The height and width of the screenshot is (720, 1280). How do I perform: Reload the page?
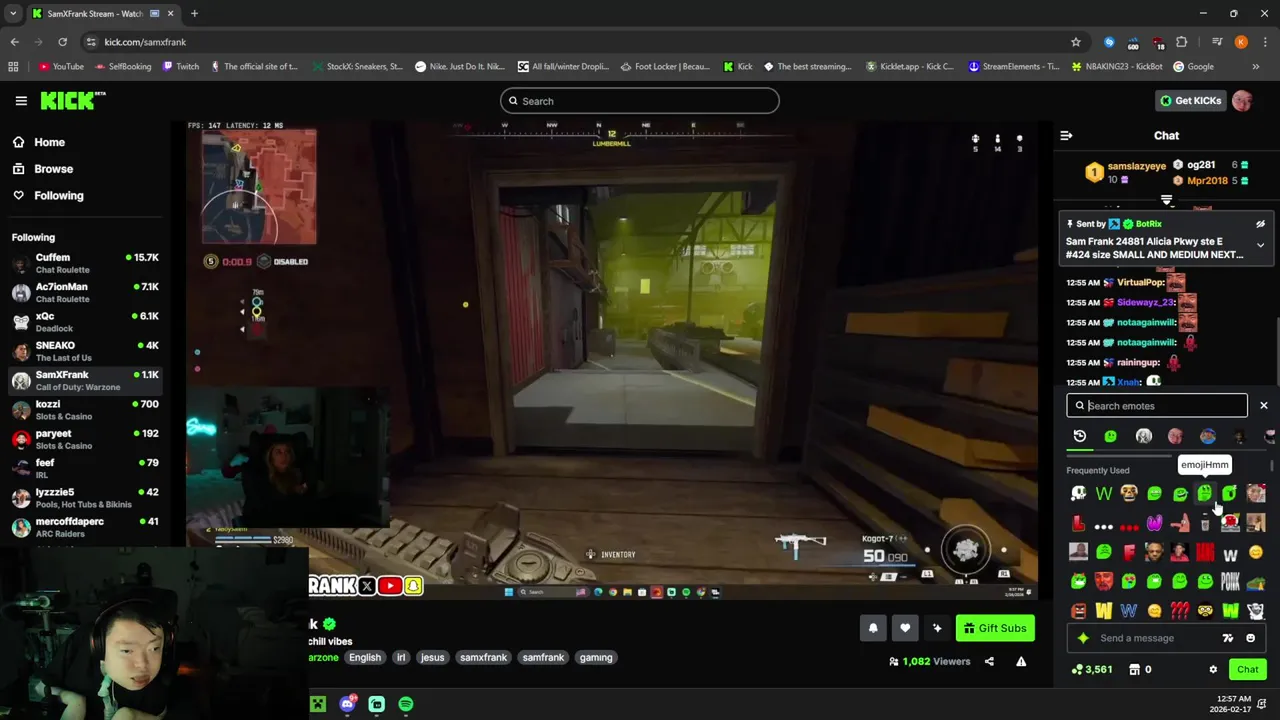click(x=62, y=42)
